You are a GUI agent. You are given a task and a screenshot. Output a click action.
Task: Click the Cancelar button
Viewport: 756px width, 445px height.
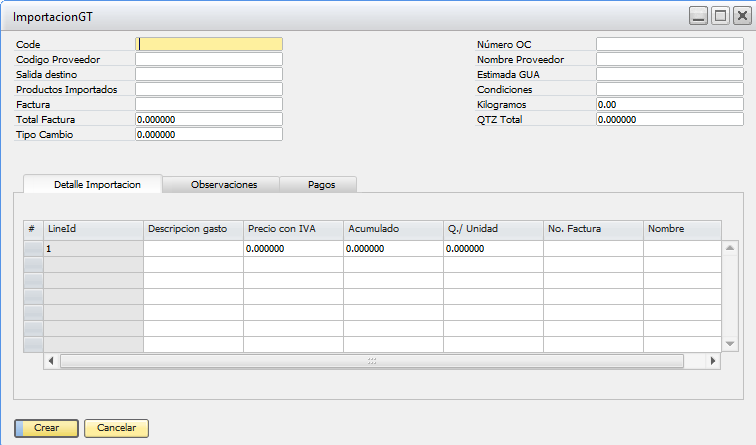click(x=116, y=428)
